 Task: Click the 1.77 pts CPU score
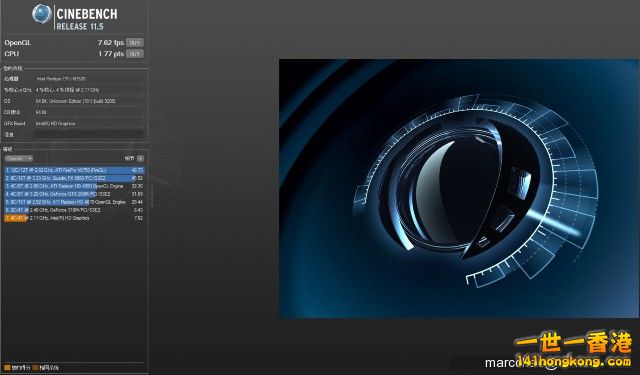coord(111,53)
